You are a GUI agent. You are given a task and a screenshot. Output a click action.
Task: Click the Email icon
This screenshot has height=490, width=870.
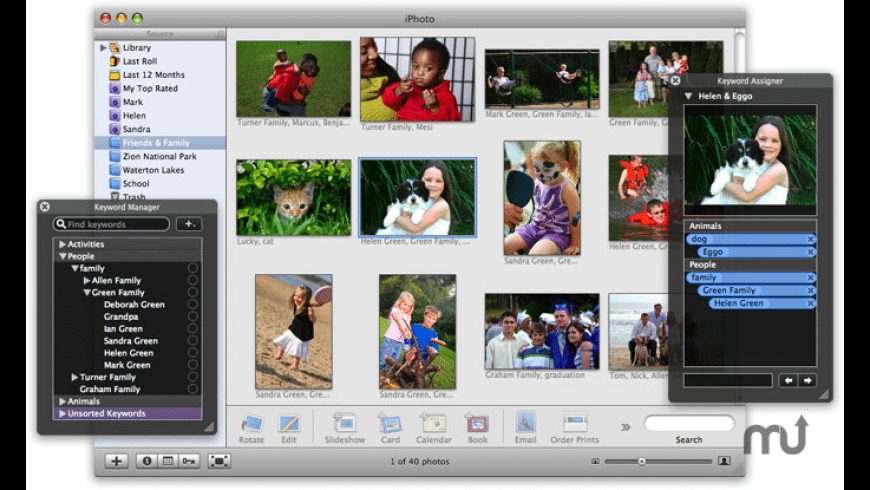point(525,423)
